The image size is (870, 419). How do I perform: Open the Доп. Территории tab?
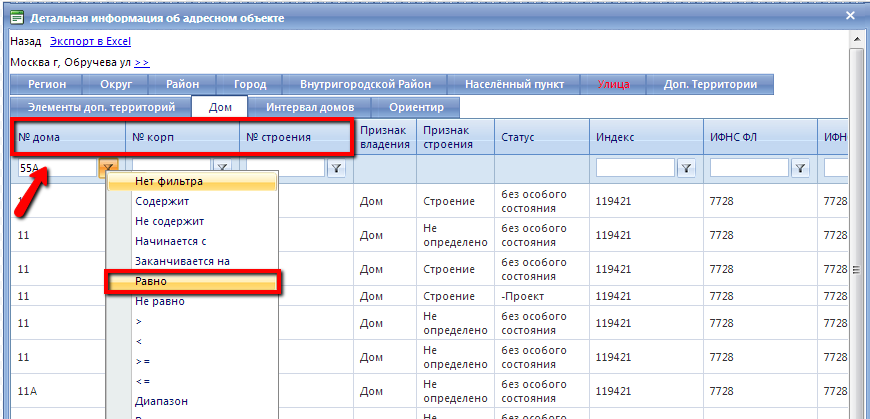pyautogui.click(x=710, y=84)
